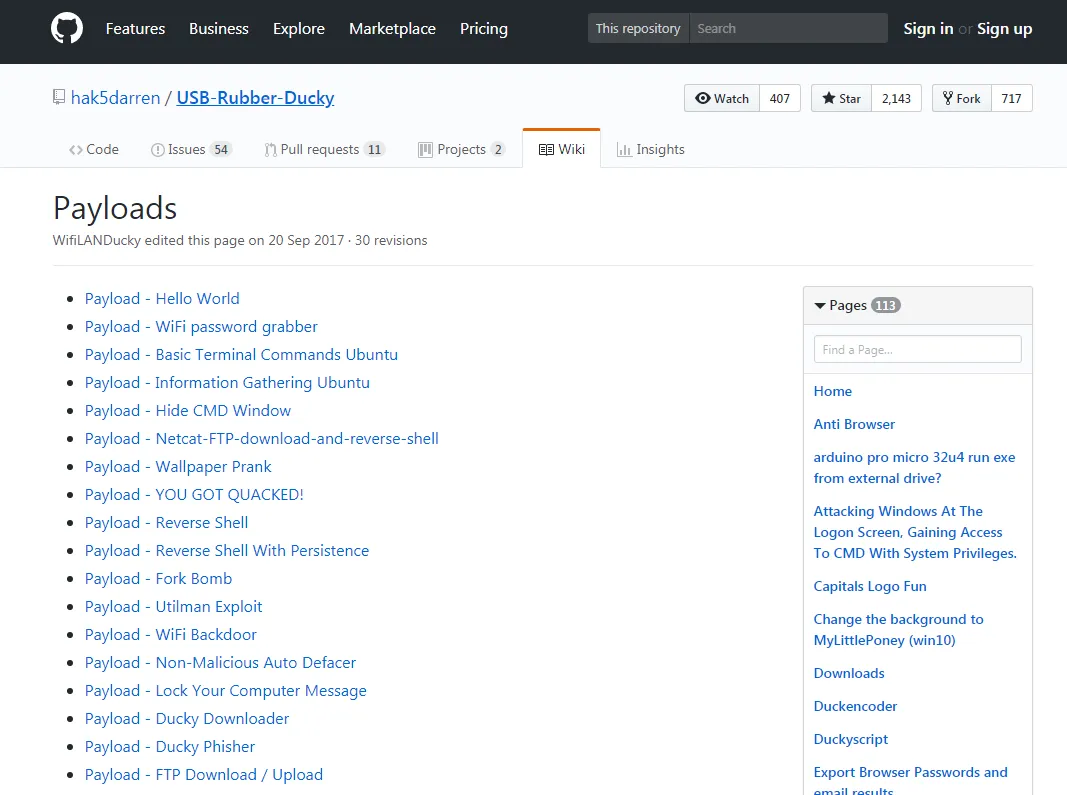Open Change the background to MyLittlePoney page
The image size is (1067, 795).
(898, 630)
